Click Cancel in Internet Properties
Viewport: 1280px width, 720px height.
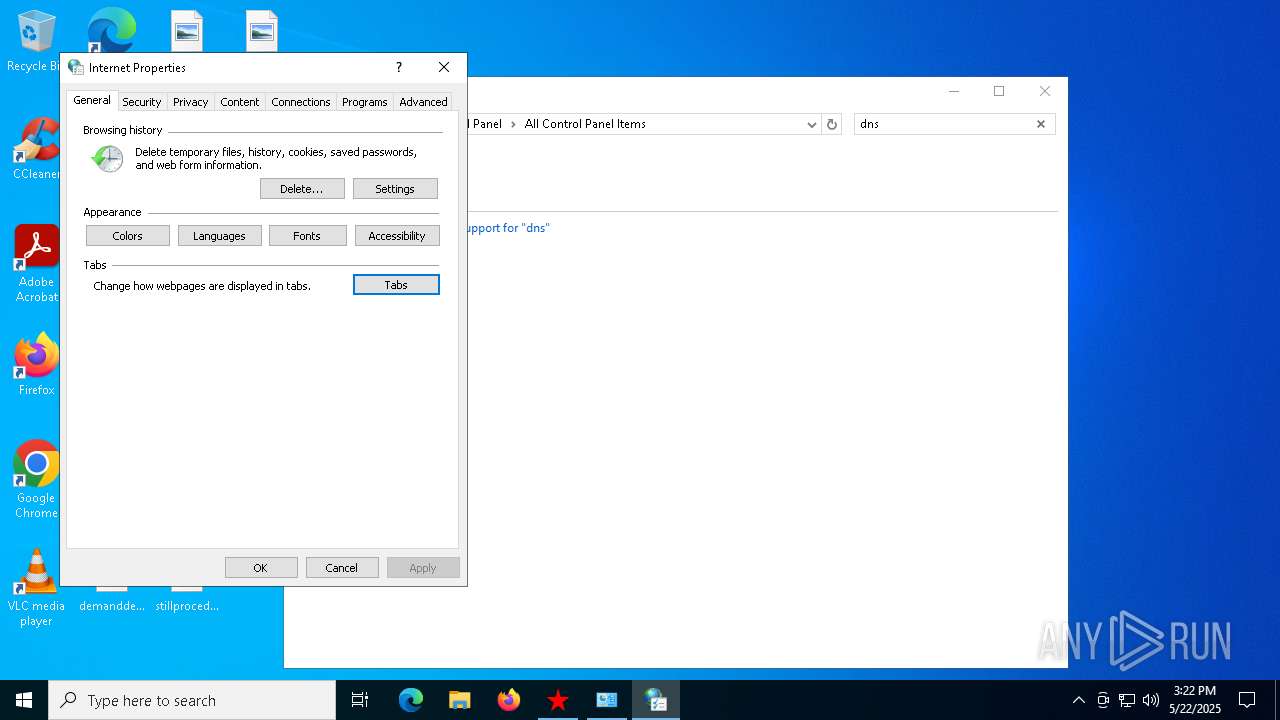(x=342, y=568)
